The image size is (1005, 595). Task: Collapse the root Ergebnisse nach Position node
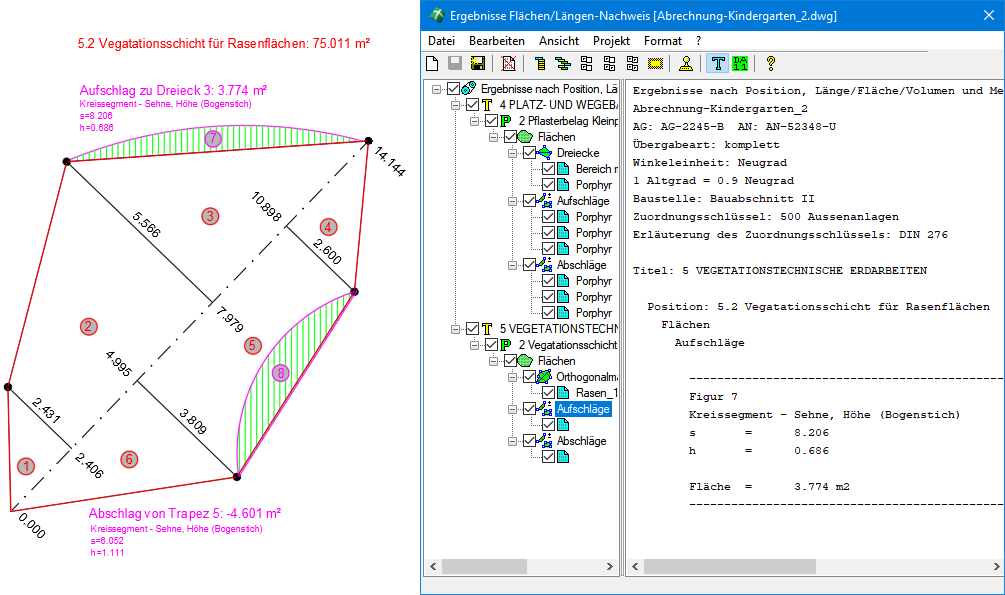pyautogui.click(x=436, y=89)
